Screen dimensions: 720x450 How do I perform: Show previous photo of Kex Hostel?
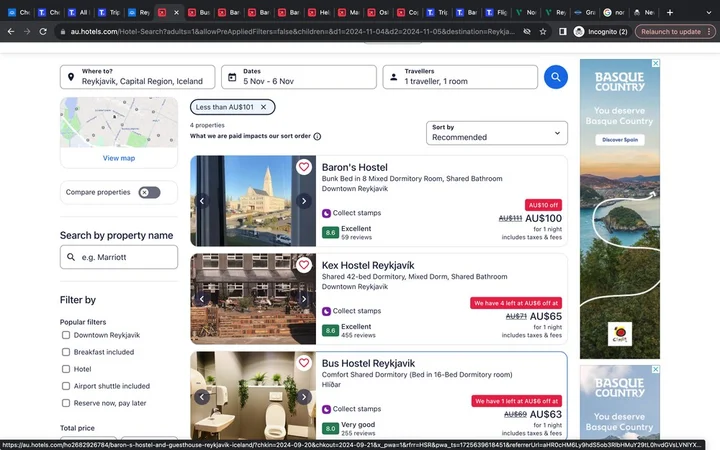pyautogui.click(x=202, y=299)
